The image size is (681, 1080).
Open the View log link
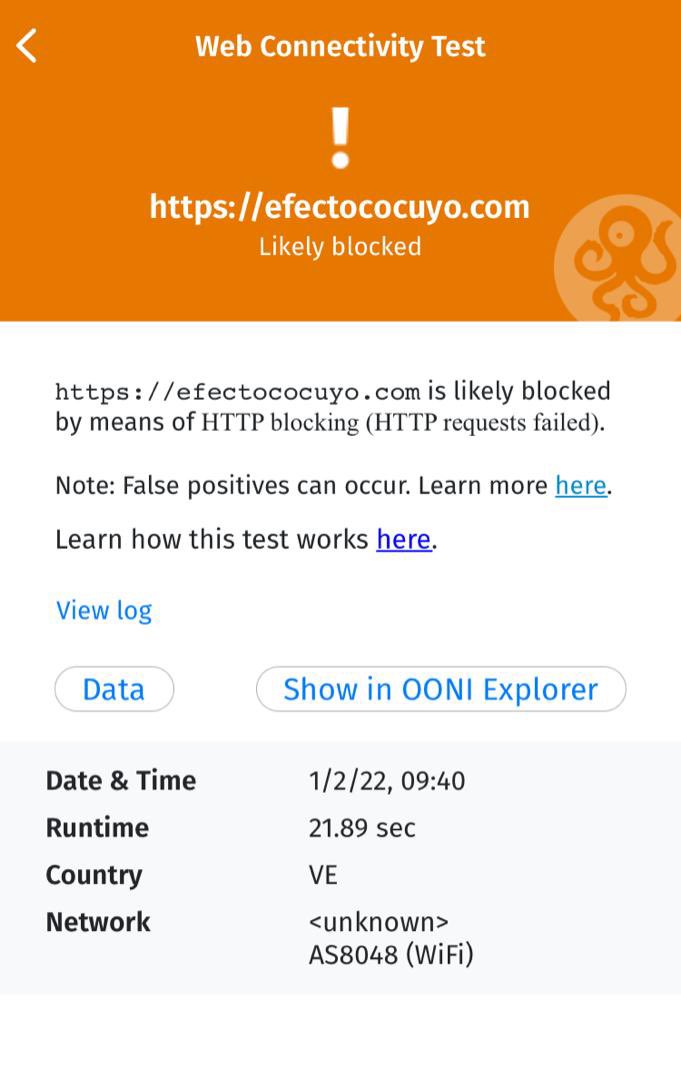click(104, 611)
